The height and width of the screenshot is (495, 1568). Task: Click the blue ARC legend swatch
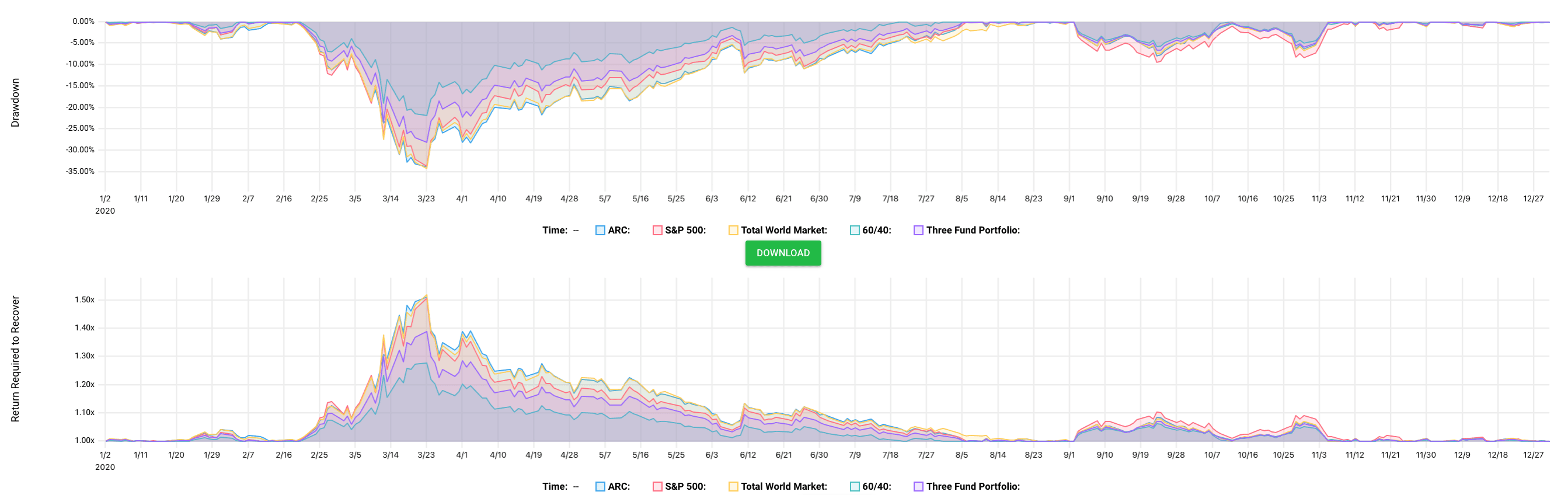tap(600, 230)
